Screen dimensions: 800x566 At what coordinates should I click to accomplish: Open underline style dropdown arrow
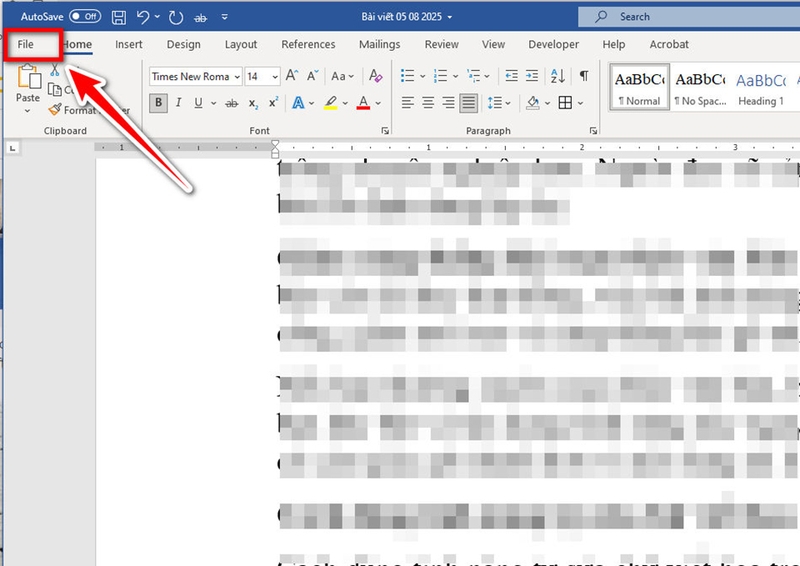[213, 104]
